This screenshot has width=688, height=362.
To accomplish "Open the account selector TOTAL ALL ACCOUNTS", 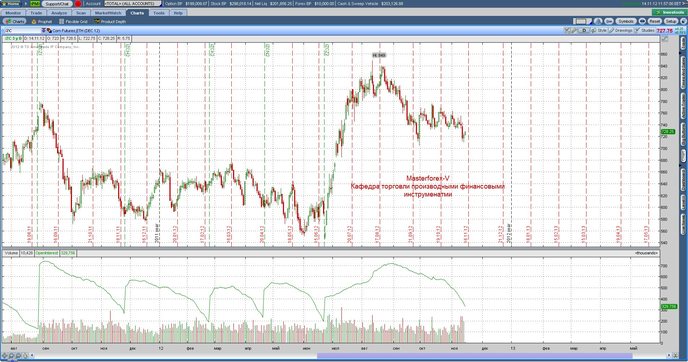I will [x=133, y=4].
